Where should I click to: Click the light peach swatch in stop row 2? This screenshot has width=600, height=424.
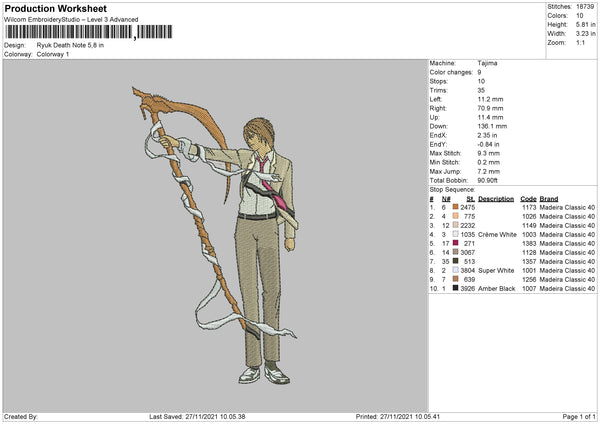[455, 216]
